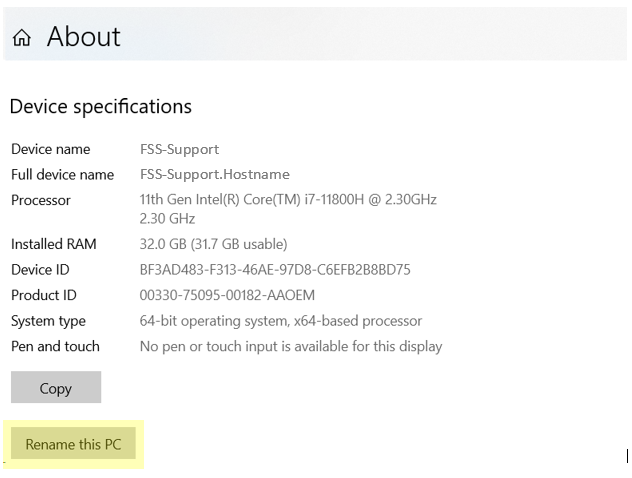Click the Device specifications heading
Viewport: 632px width, 478px height.
[101, 107]
